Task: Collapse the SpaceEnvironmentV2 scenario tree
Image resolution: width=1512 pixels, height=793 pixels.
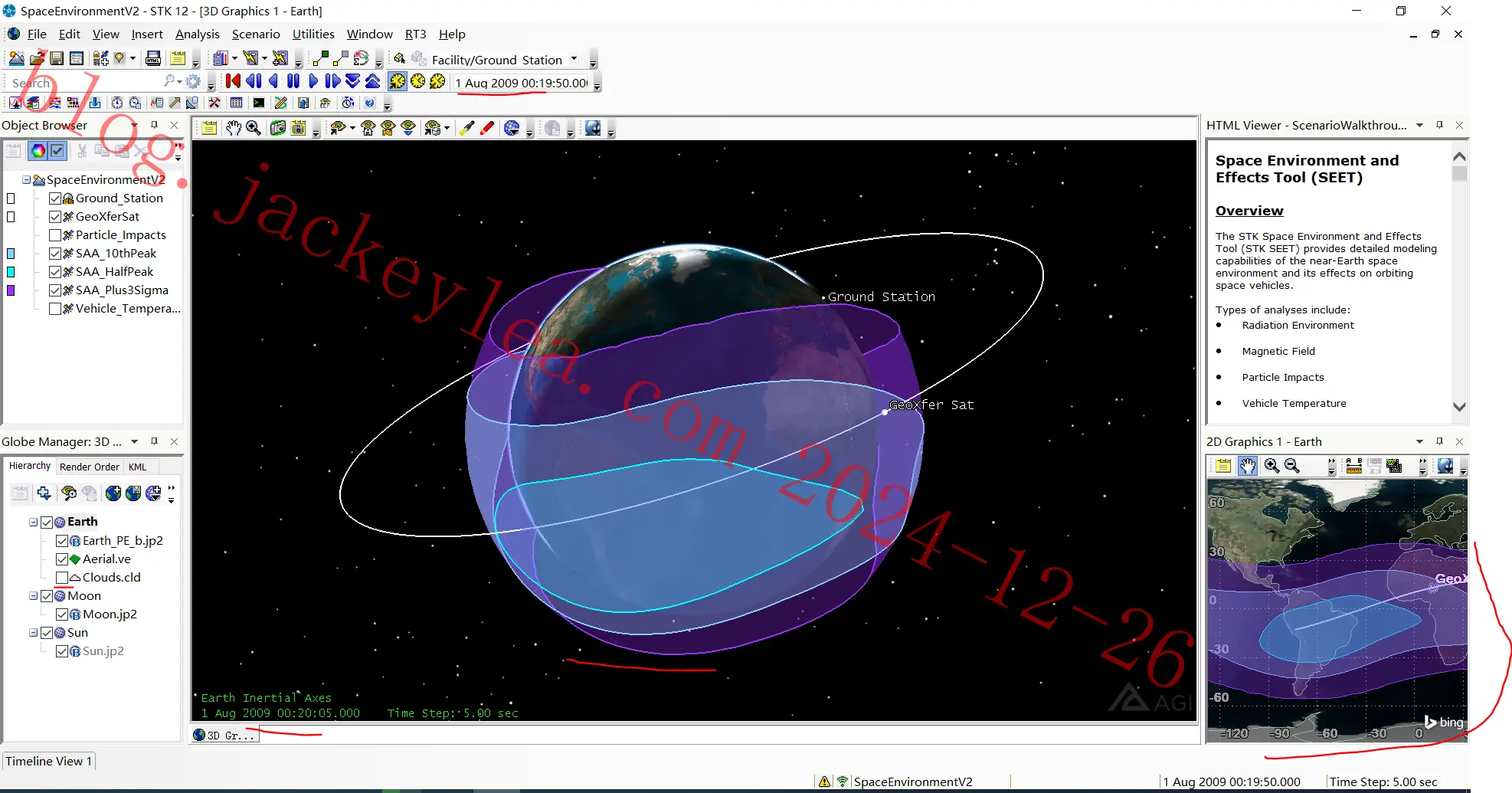Action: pos(26,180)
